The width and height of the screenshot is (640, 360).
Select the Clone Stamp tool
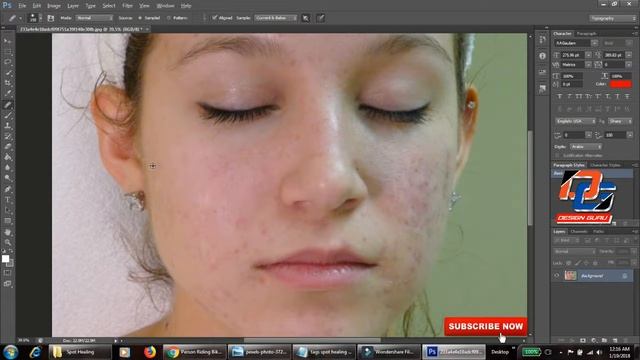(x=7, y=126)
